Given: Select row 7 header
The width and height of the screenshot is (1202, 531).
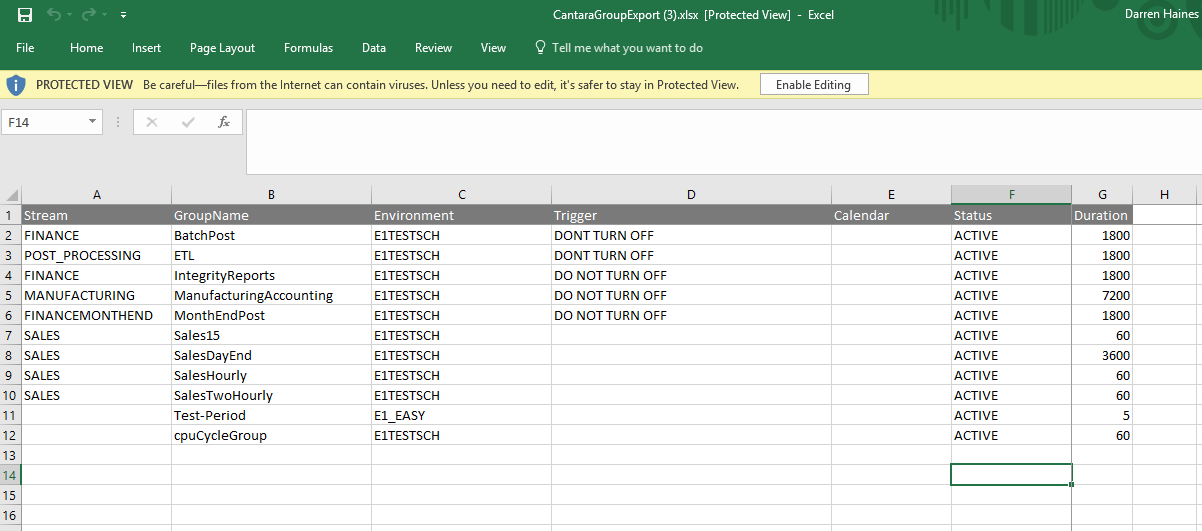Looking at the screenshot, I should coord(10,335).
